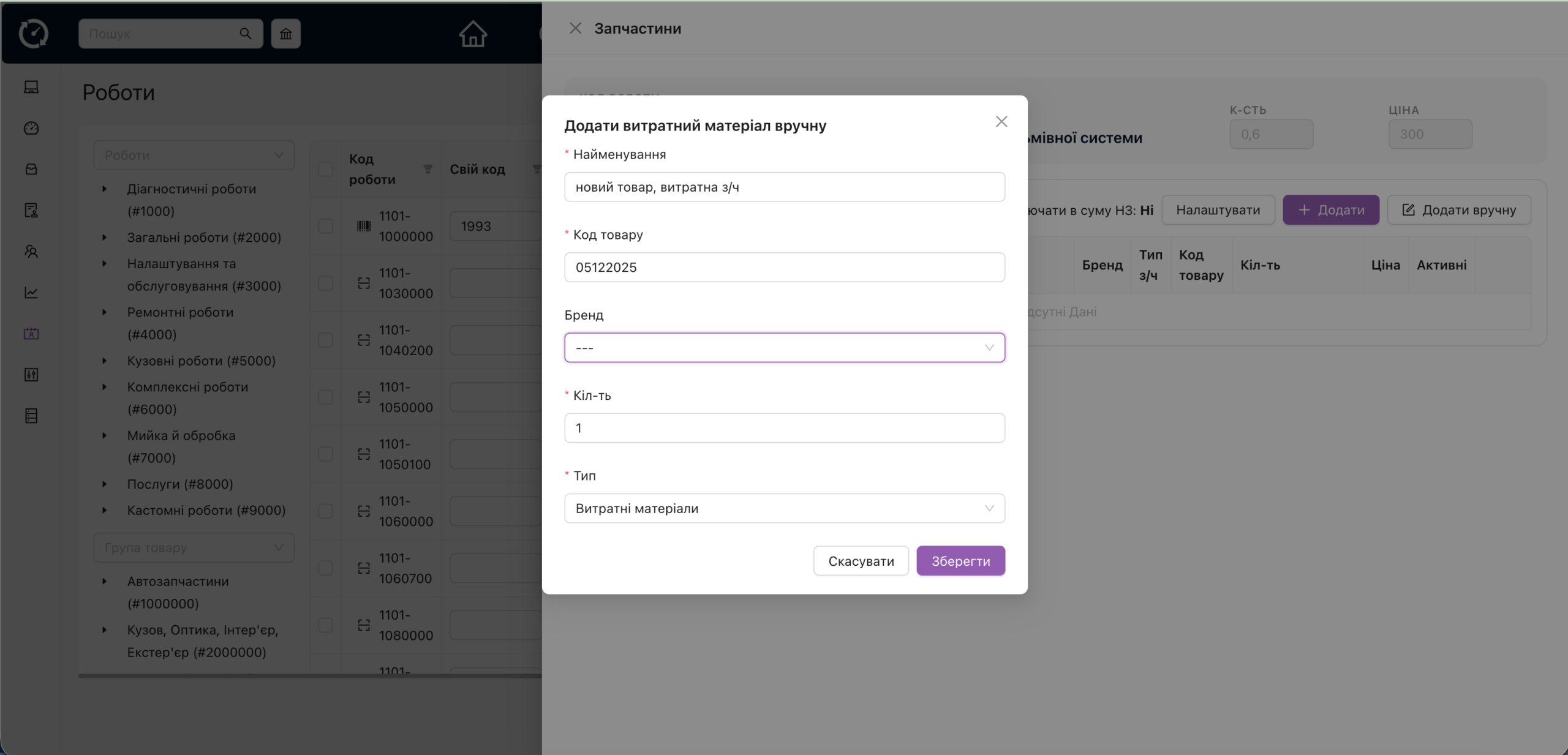Toggle the select-all checkbox in table header
The height and width of the screenshot is (755, 1568).
point(326,169)
